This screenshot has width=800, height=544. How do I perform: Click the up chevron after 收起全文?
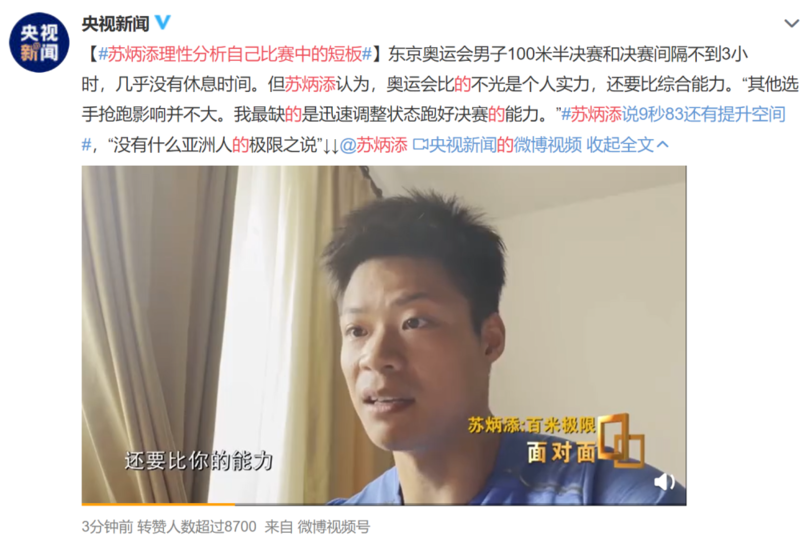[662, 145]
